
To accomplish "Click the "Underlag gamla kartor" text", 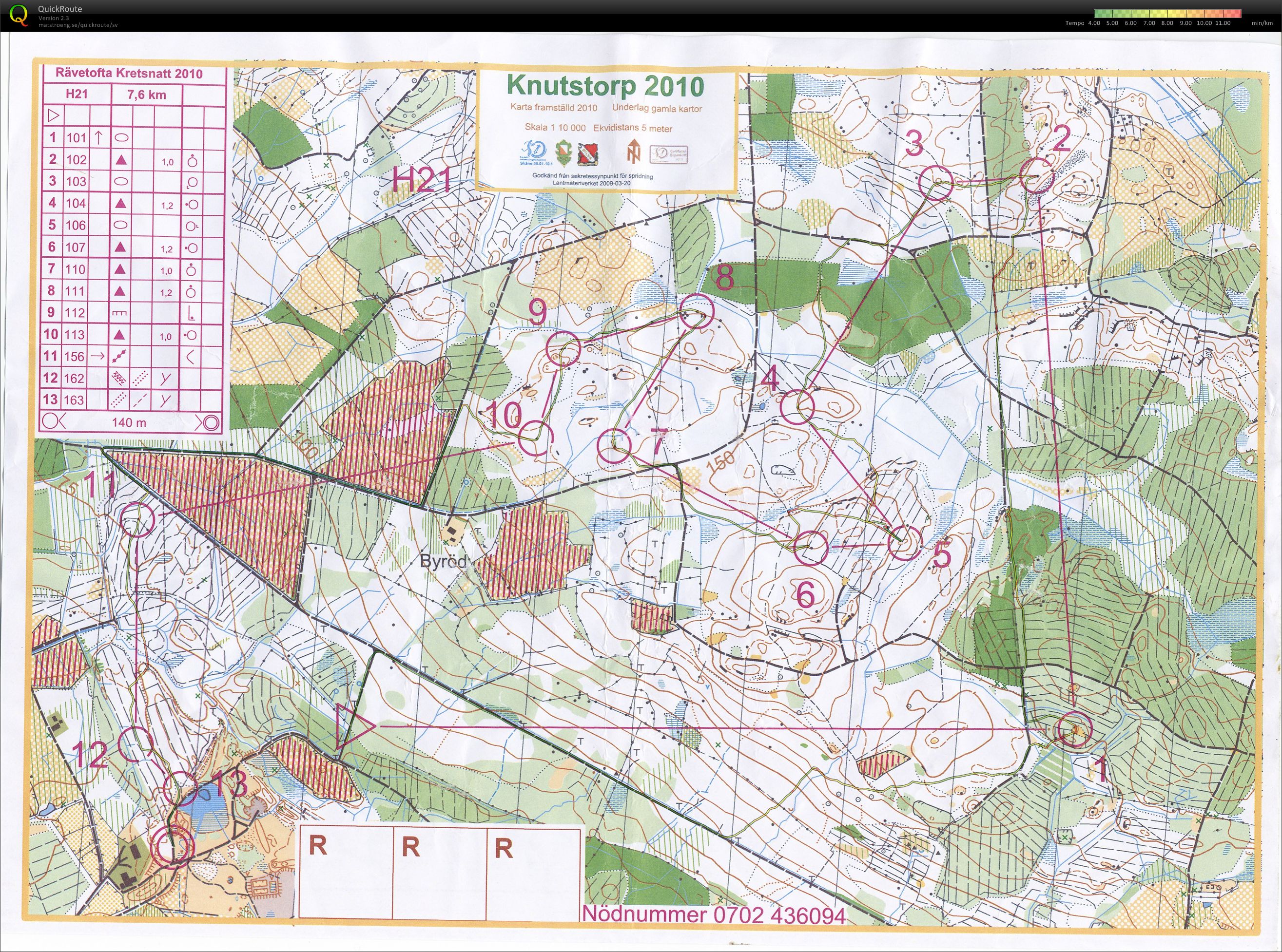I will tap(657, 108).
